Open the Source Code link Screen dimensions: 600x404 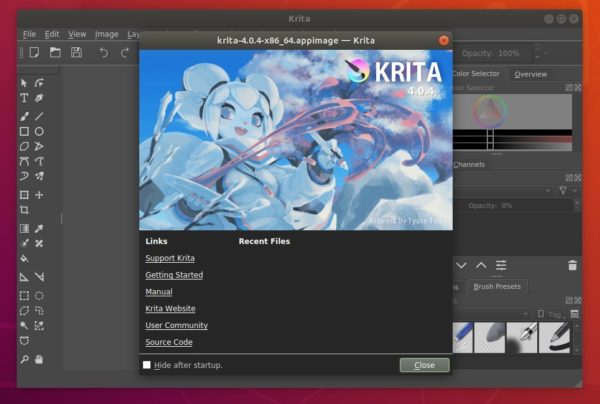pyautogui.click(x=169, y=342)
